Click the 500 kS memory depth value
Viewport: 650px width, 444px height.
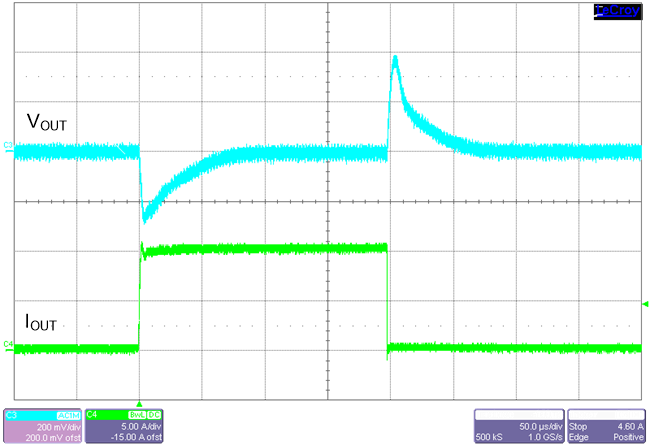pos(489,437)
